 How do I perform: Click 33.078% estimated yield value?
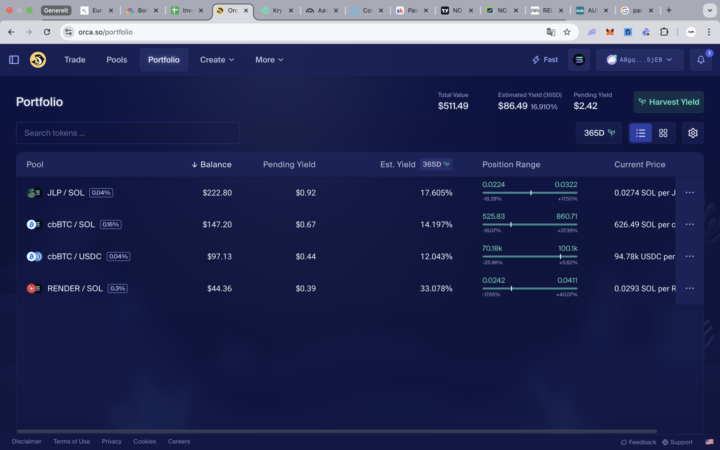pyautogui.click(x=436, y=288)
